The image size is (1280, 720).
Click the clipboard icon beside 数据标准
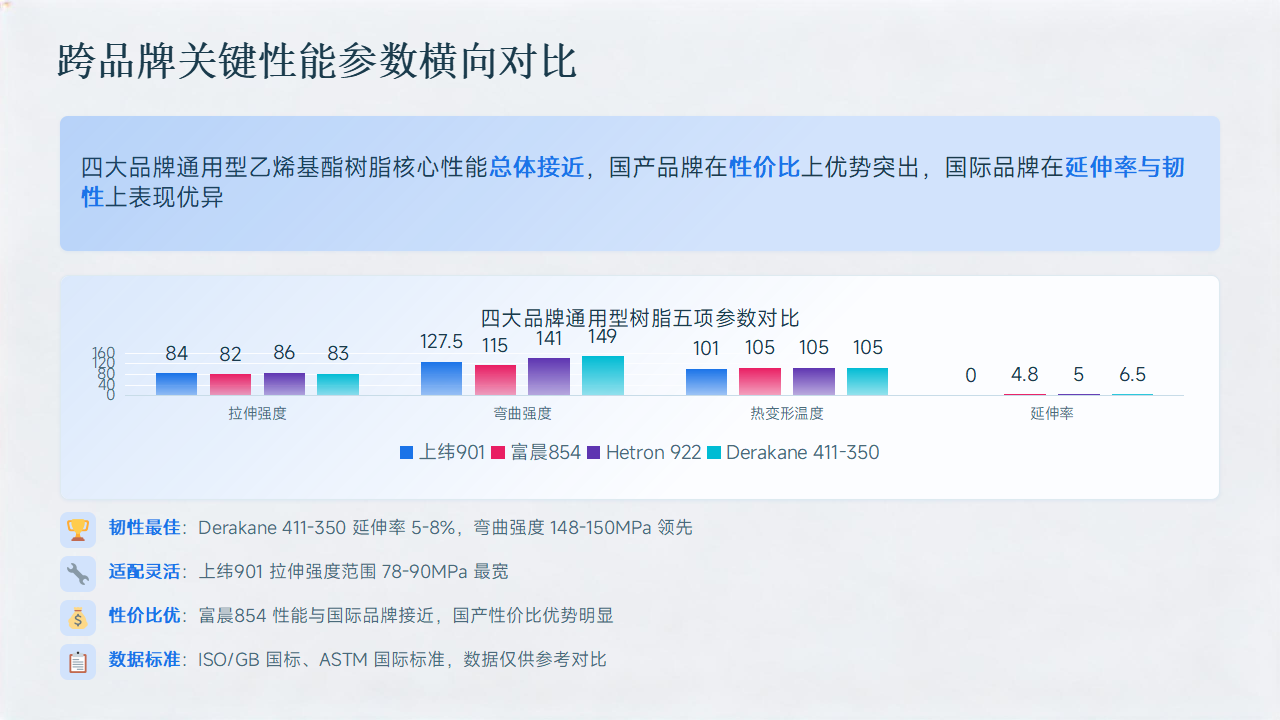[78, 661]
